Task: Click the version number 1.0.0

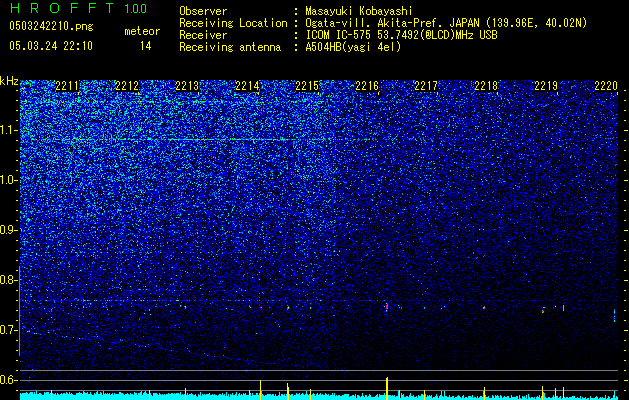Action: pyautogui.click(x=135, y=8)
